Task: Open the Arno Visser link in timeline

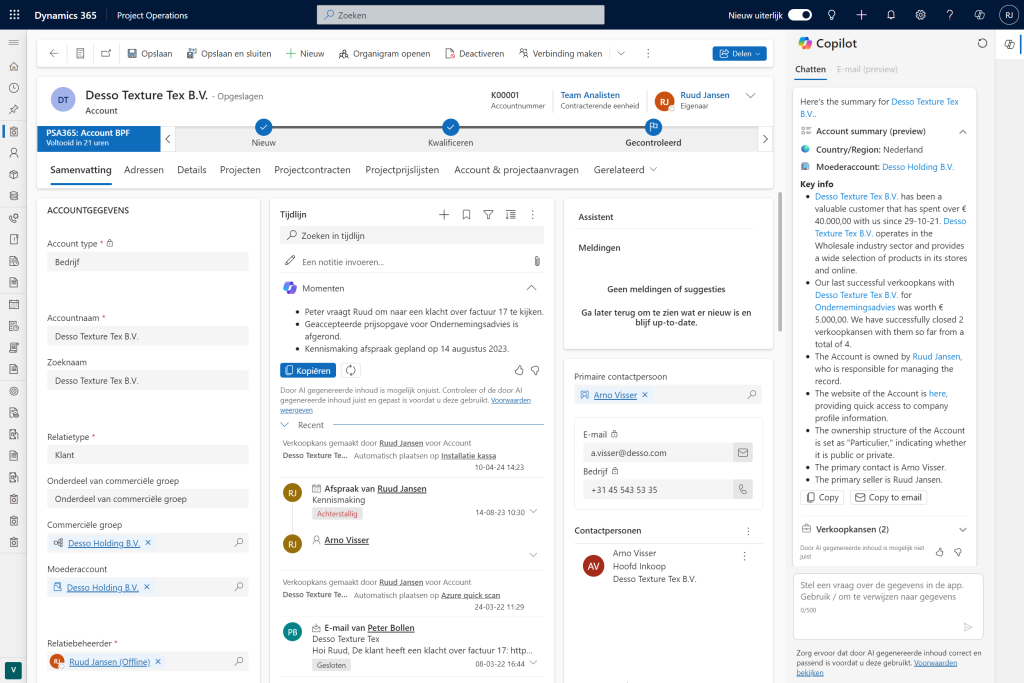Action: (346, 540)
